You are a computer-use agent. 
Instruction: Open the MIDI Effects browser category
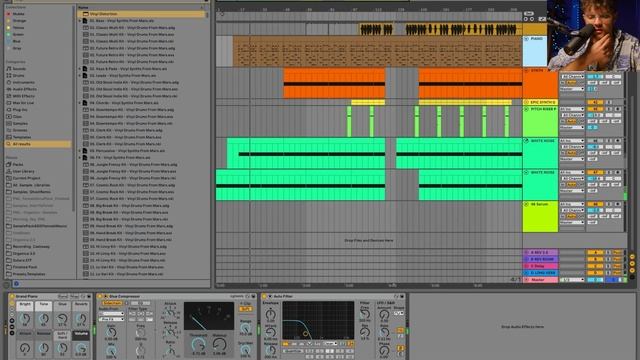pos(24,96)
